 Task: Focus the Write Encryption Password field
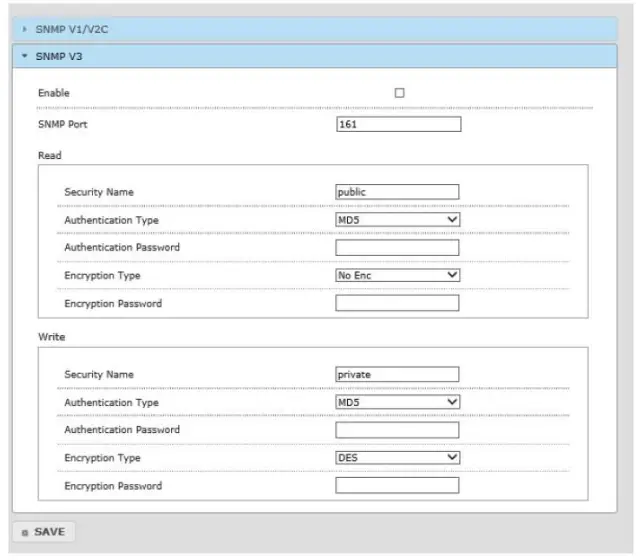(x=397, y=485)
